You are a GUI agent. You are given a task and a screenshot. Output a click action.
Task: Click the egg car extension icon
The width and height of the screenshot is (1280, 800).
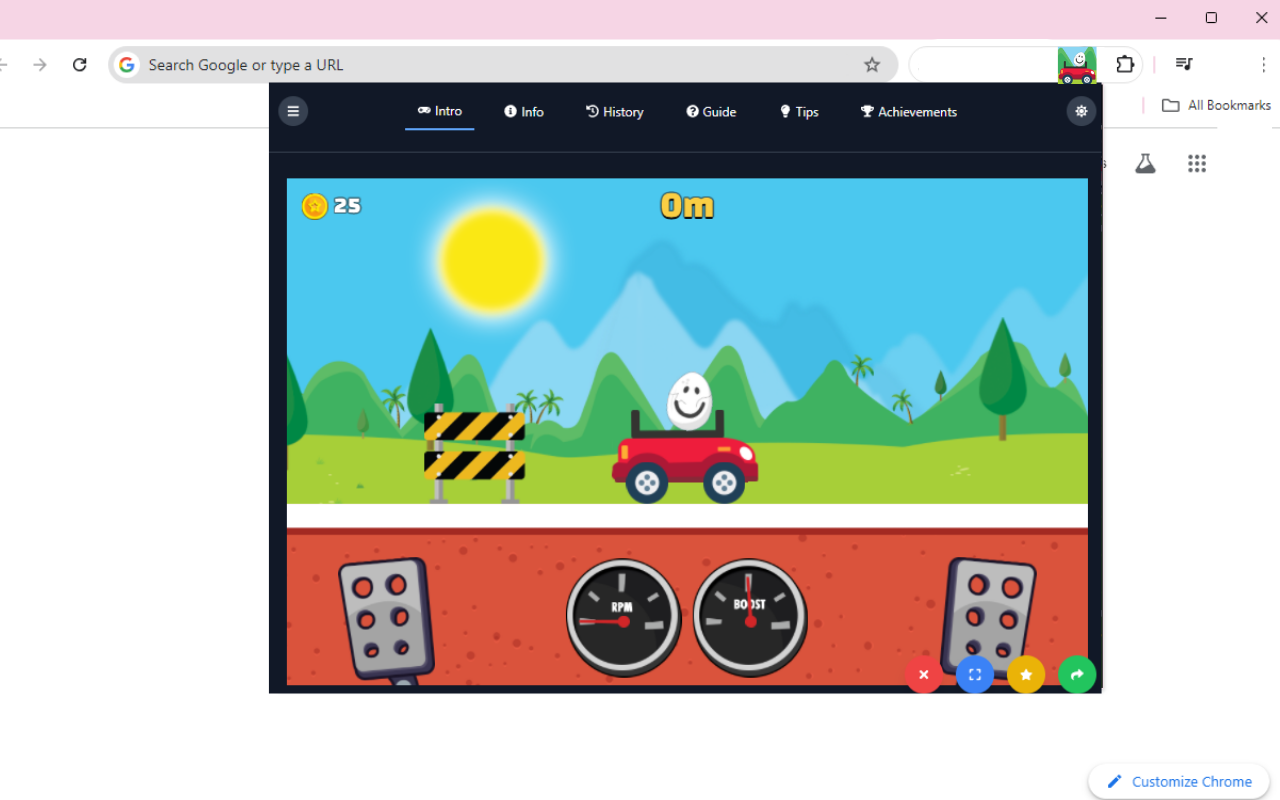tap(1077, 65)
